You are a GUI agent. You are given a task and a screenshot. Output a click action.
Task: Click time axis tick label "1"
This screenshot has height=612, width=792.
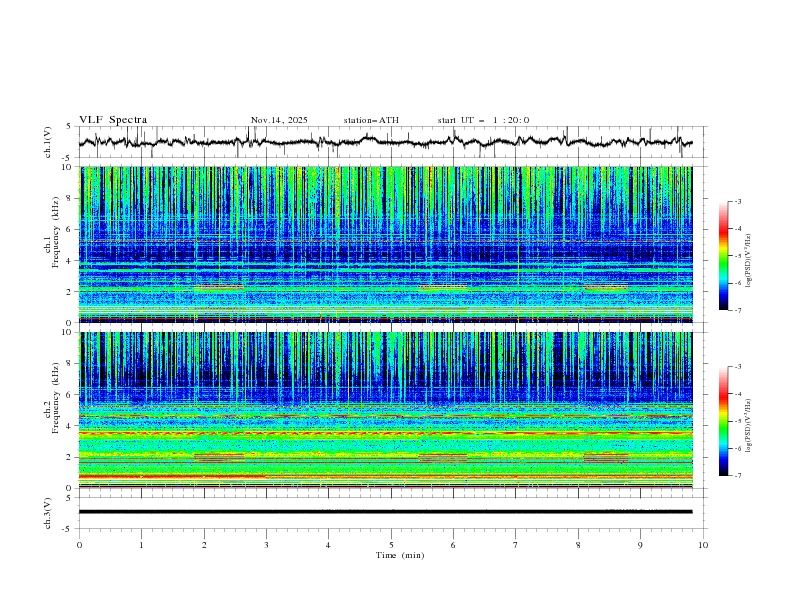coord(141,545)
